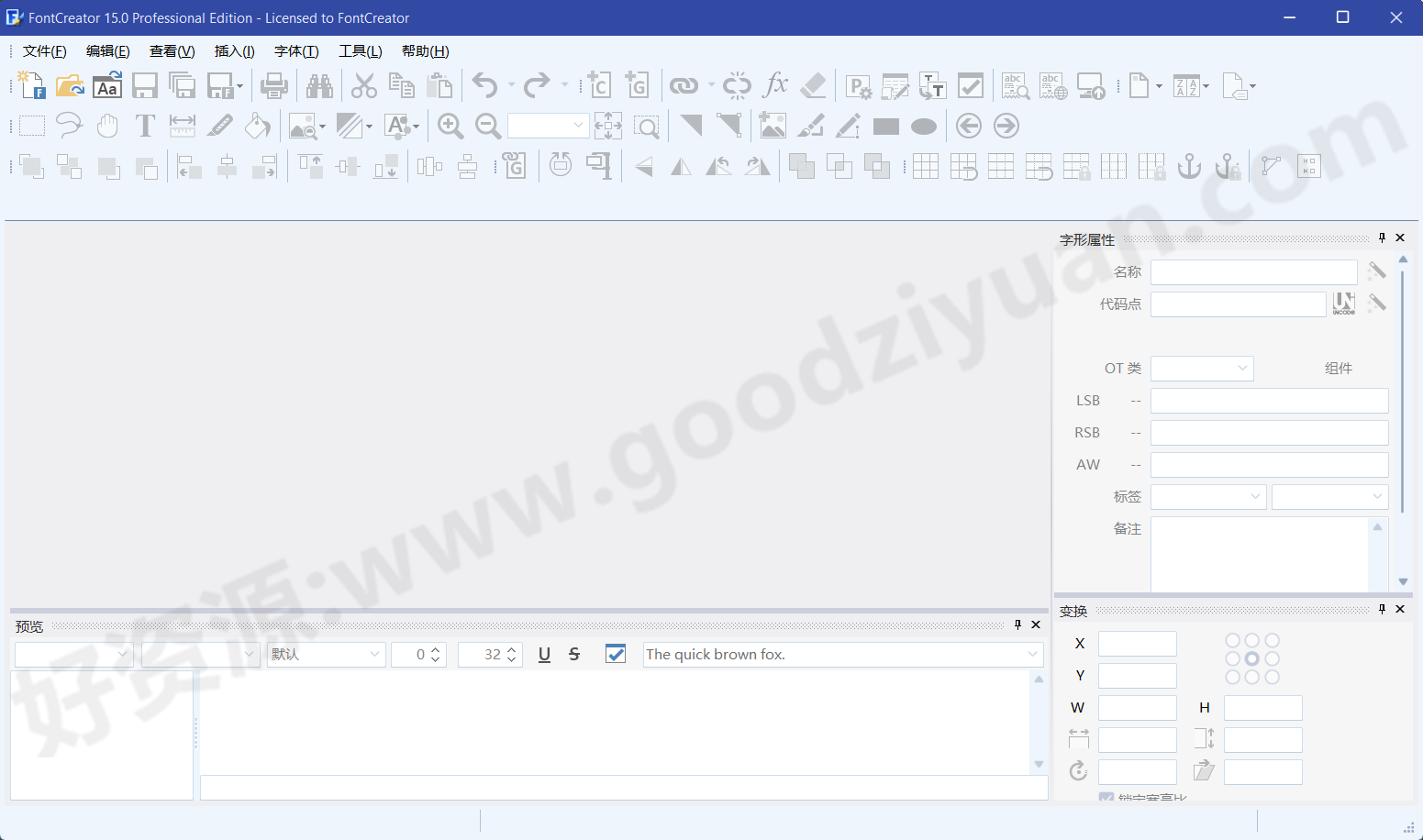Toggle strikethrough in the preview panel
1423x840 pixels.
point(573,654)
